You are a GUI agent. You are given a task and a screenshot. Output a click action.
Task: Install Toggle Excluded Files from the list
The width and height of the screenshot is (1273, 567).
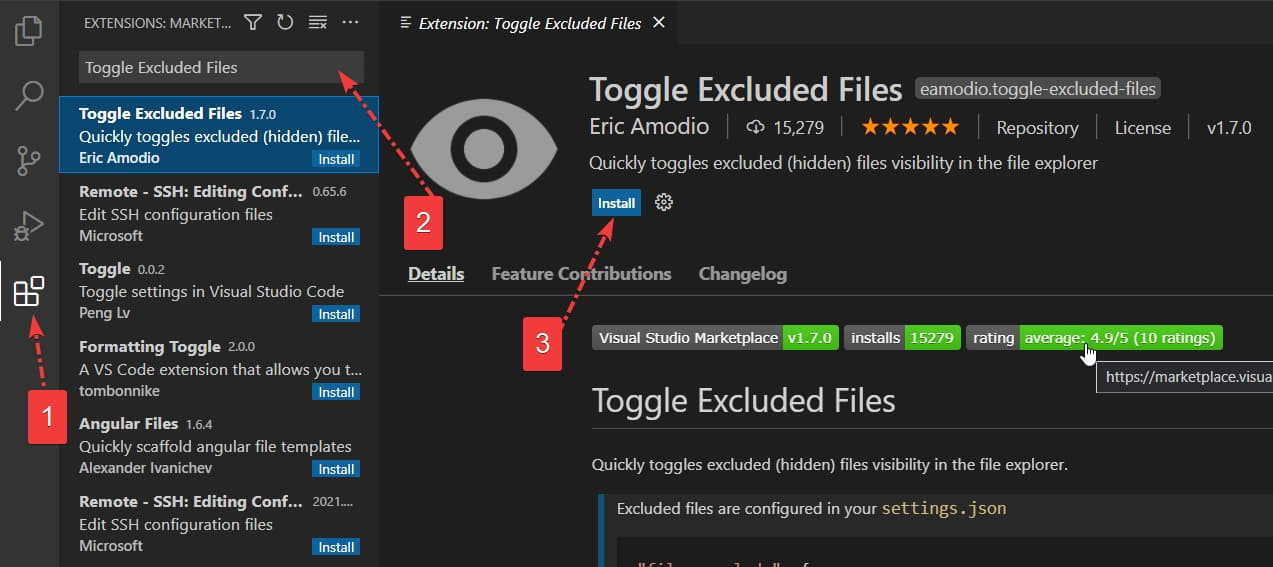(336, 159)
